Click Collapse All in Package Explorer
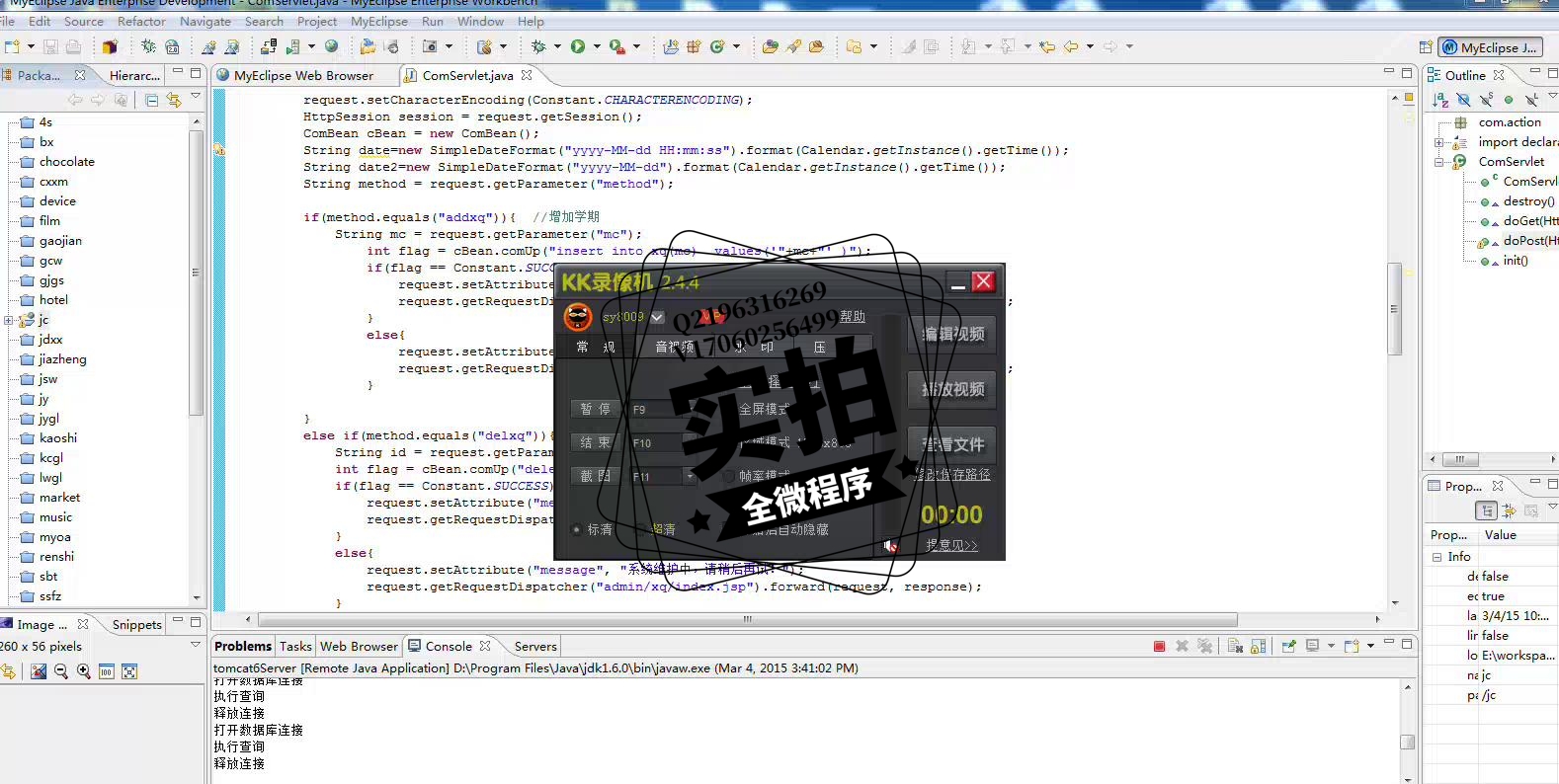 click(x=151, y=100)
